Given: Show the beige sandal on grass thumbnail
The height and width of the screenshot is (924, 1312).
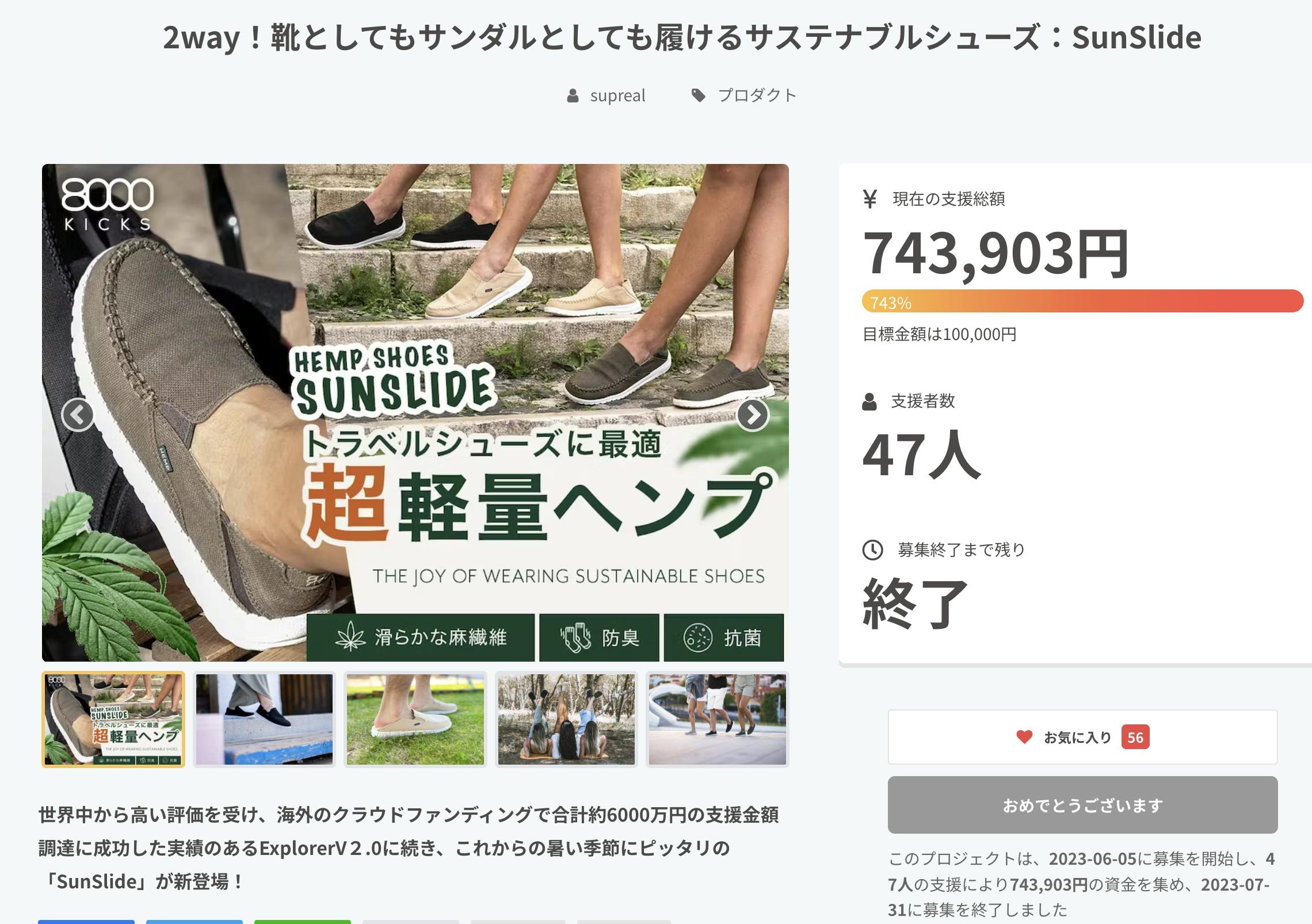Looking at the screenshot, I should tap(415, 719).
